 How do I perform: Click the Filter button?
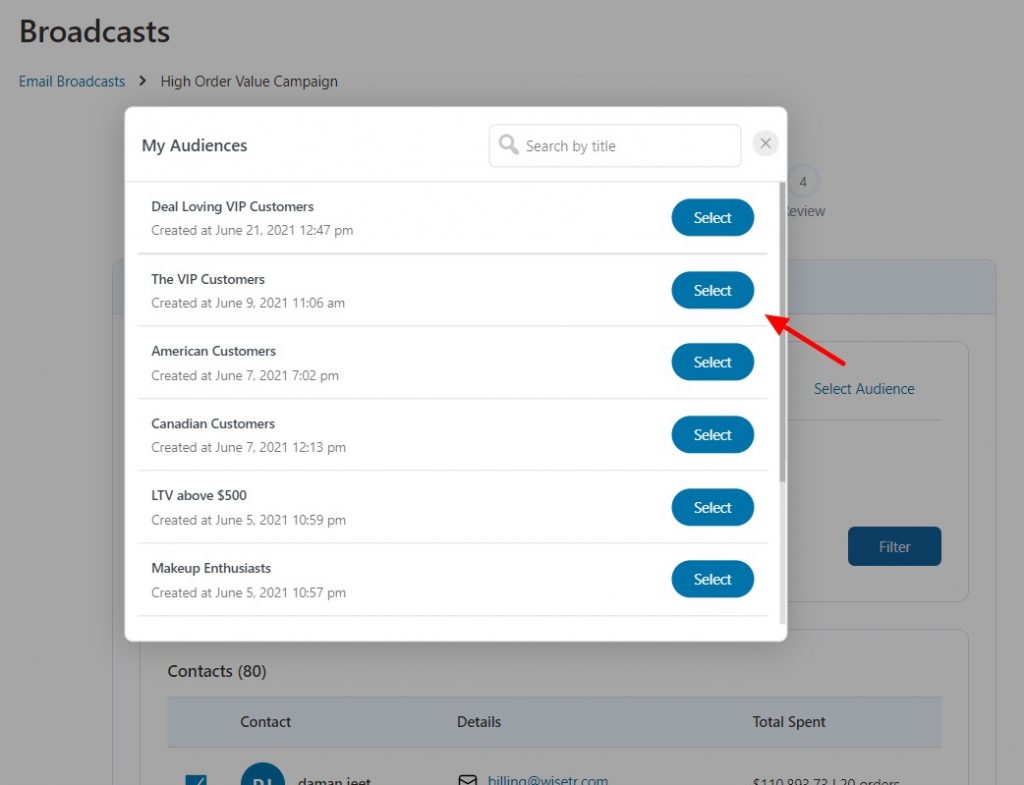[895, 547]
